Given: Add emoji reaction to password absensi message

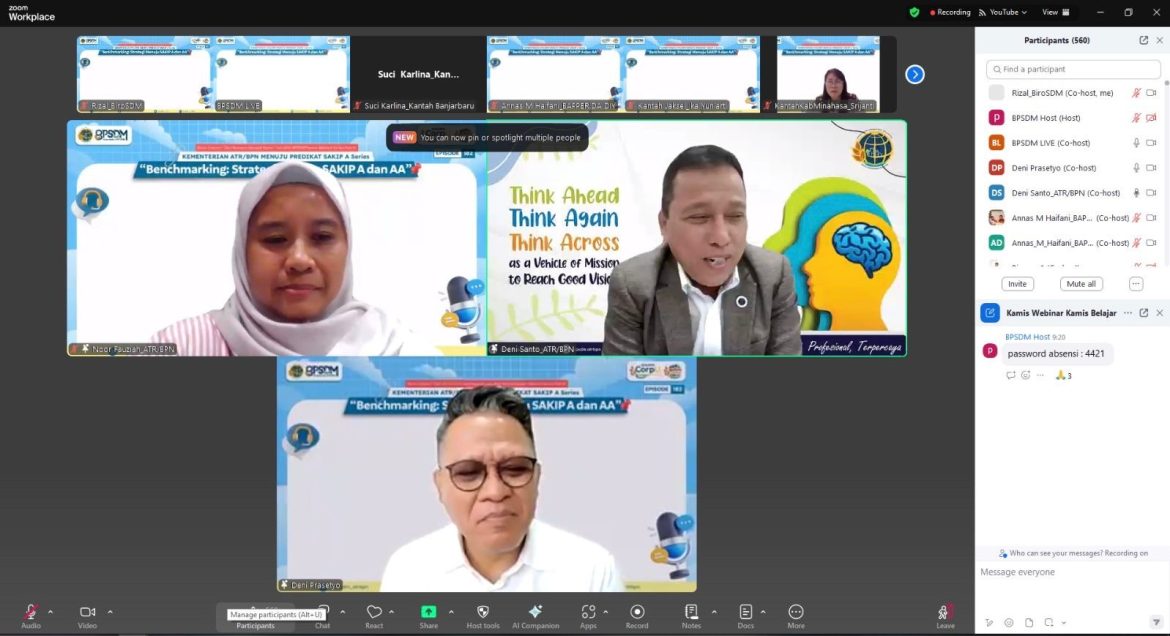Looking at the screenshot, I should [x=1025, y=375].
